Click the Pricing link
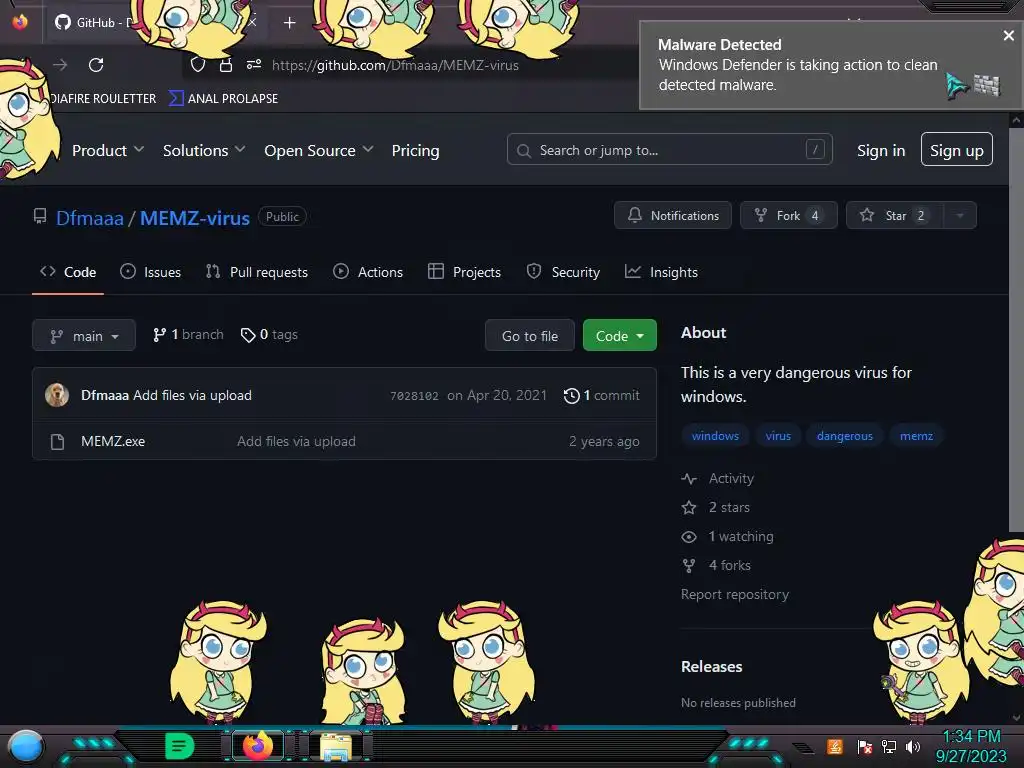The height and width of the screenshot is (768, 1024). [415, 150]
